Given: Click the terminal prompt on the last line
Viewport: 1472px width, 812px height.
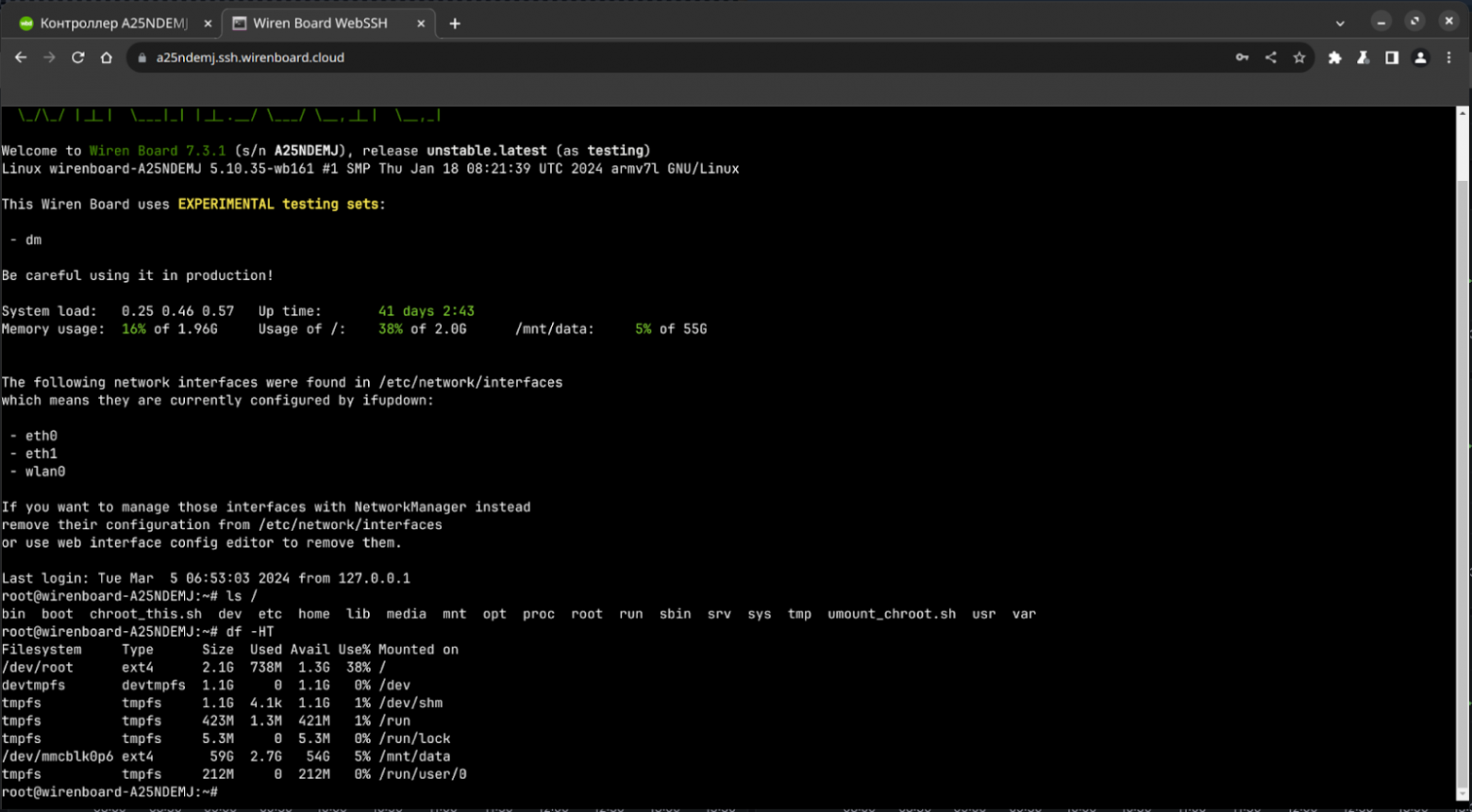Looking at the screenshot, I should pos(109,792).
